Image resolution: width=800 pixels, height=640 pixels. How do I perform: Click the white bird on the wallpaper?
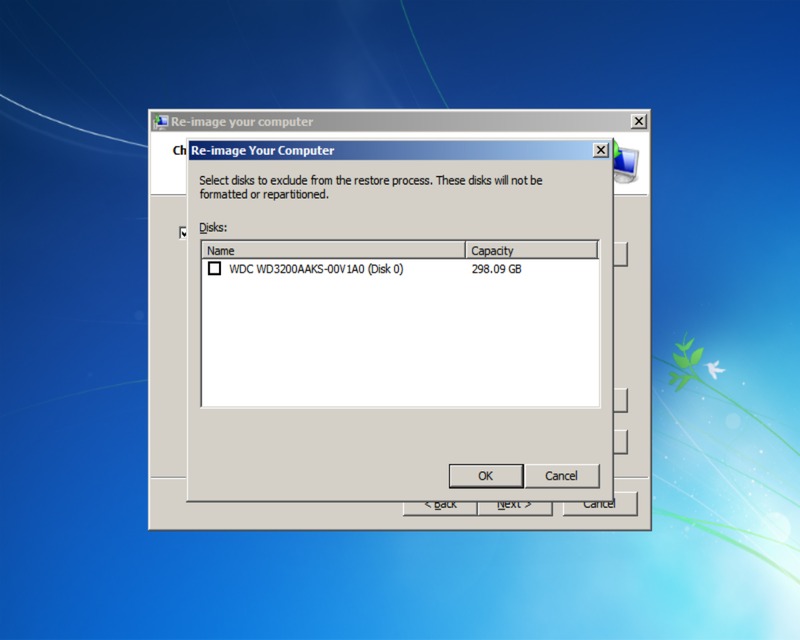click(714, 370)
